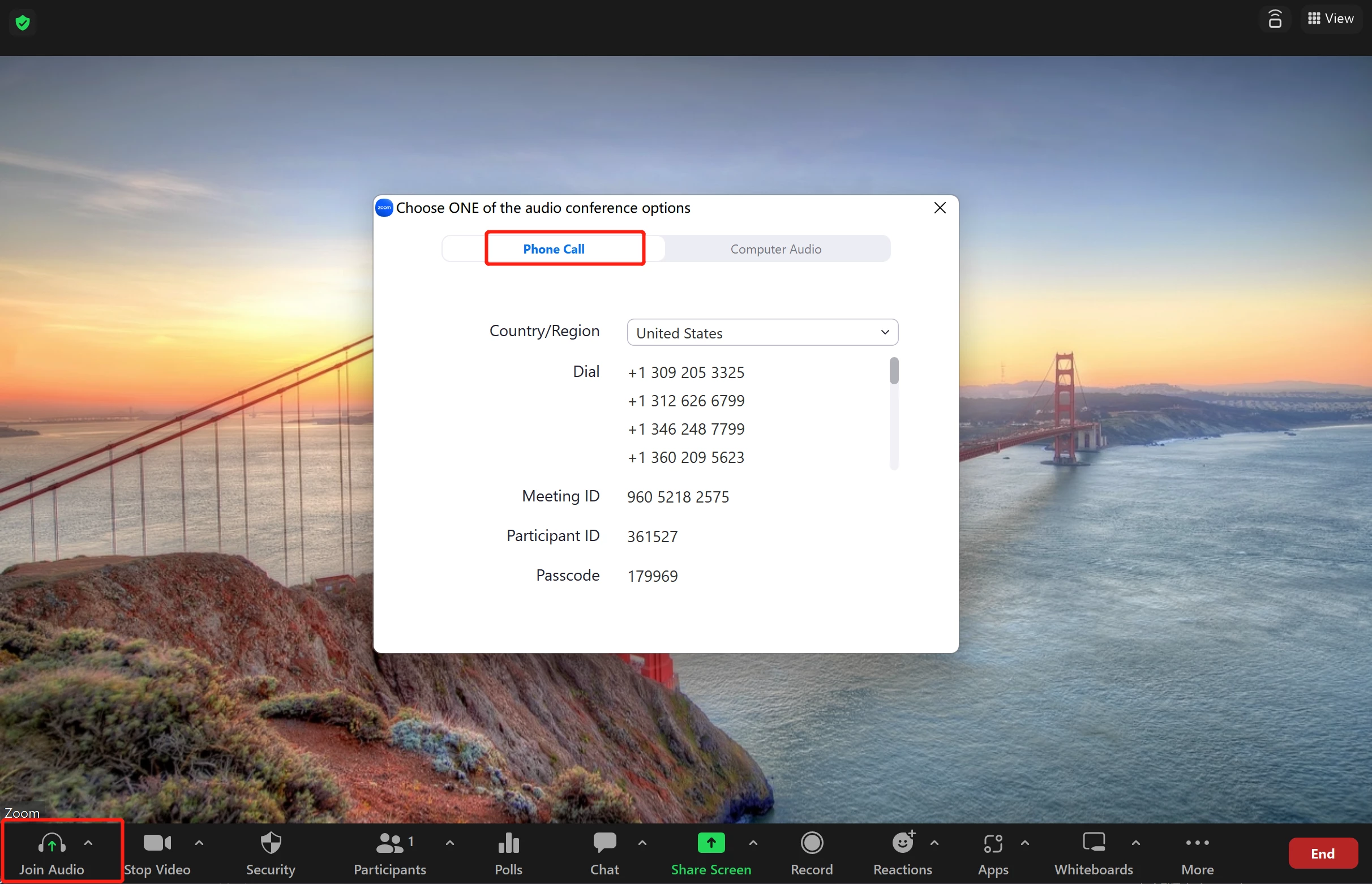Open the Country/Region United States dropdown

(762, 333)
